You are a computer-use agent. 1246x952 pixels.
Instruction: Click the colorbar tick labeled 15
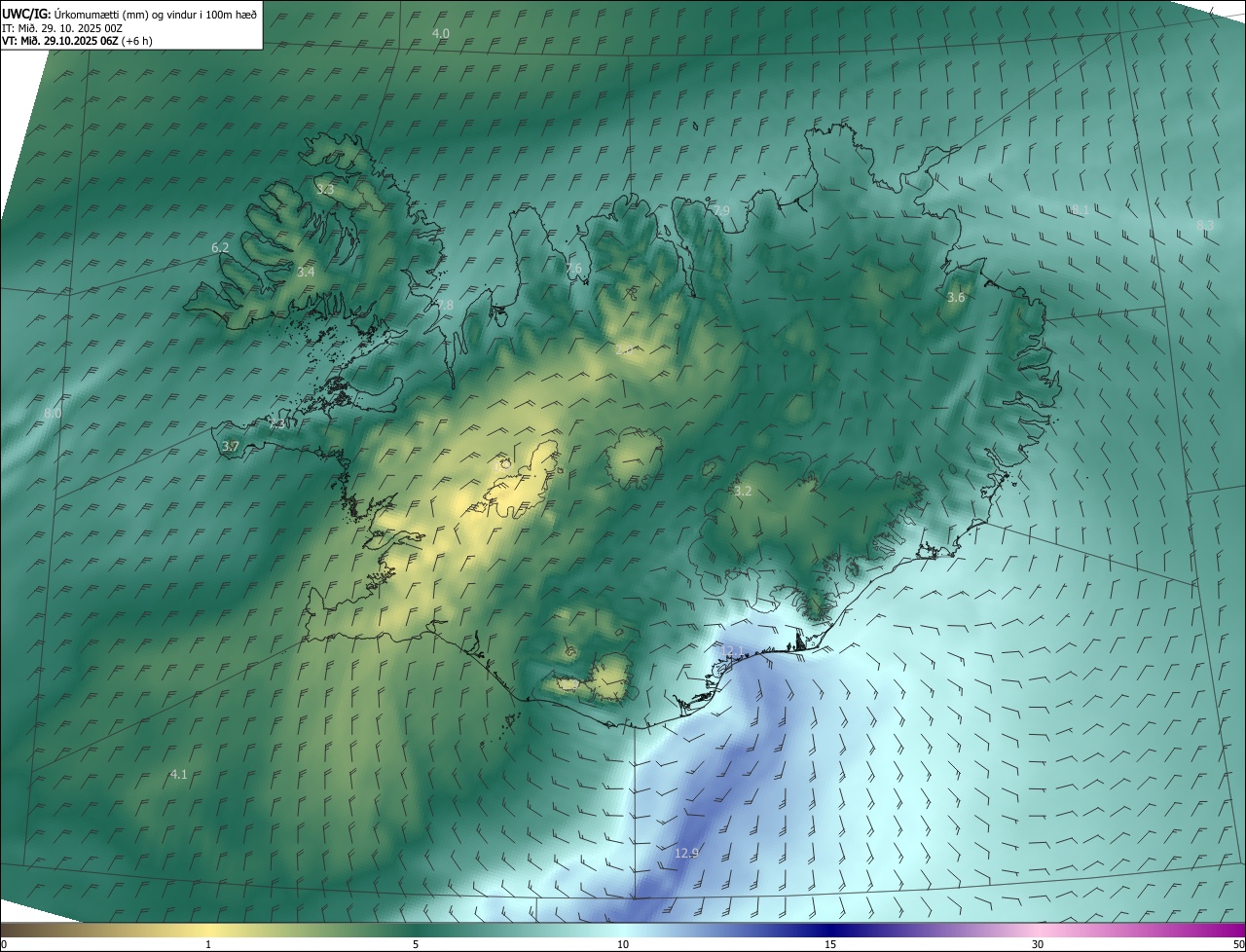830,944
